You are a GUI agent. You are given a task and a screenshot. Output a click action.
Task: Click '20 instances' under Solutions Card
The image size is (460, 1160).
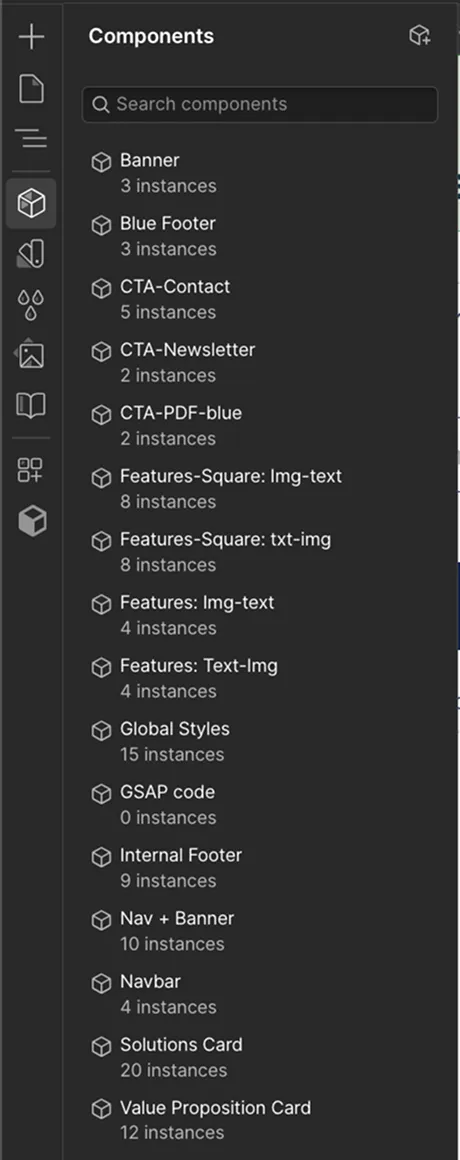tap(174, 1070)
